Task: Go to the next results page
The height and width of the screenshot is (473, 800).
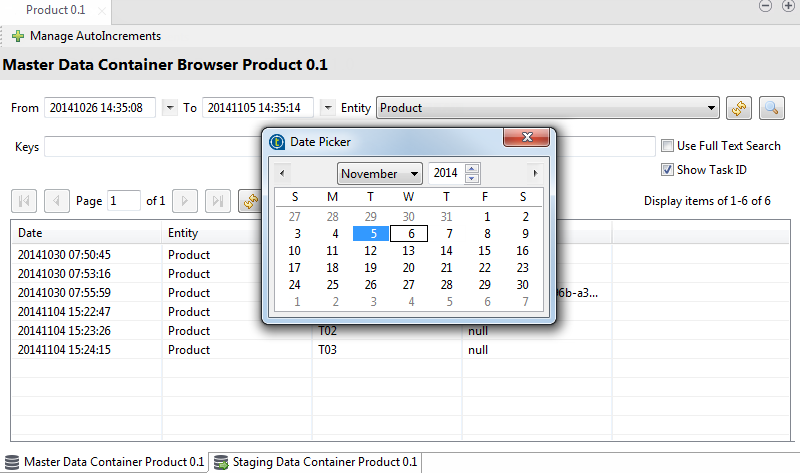Action: (x=184, y=201)
